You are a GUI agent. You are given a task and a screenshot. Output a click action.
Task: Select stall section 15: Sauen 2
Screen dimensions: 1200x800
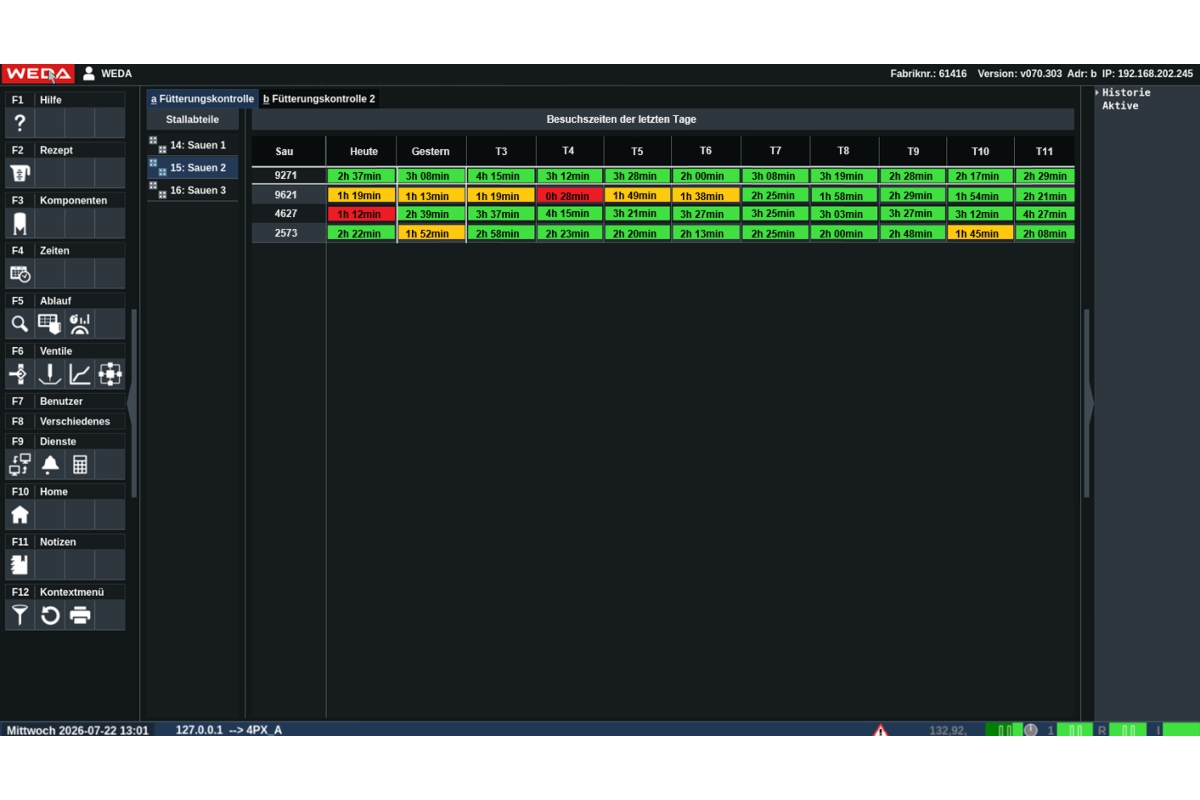193,167
